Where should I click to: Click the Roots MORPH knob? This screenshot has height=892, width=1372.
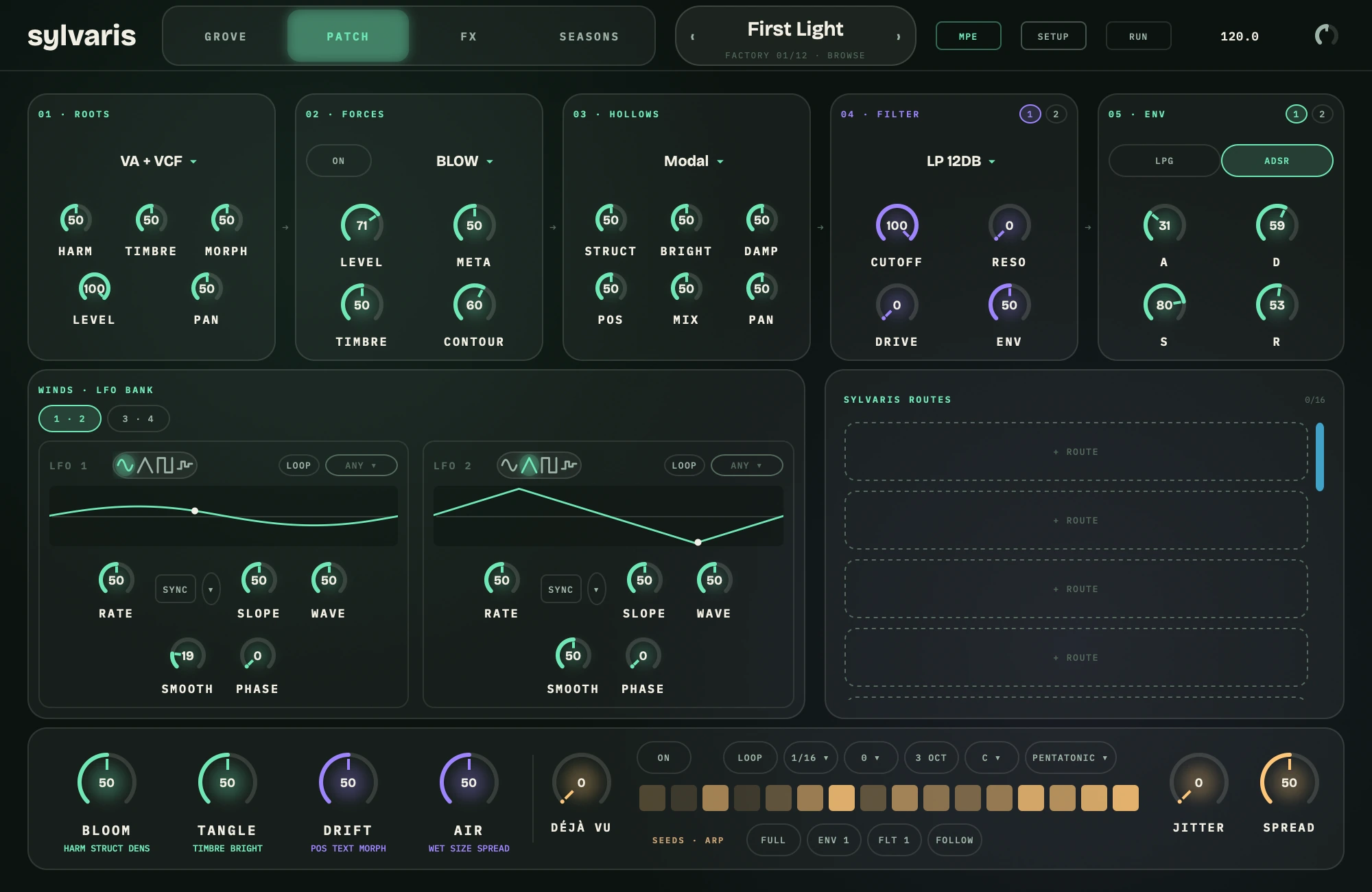pos(226,220)
